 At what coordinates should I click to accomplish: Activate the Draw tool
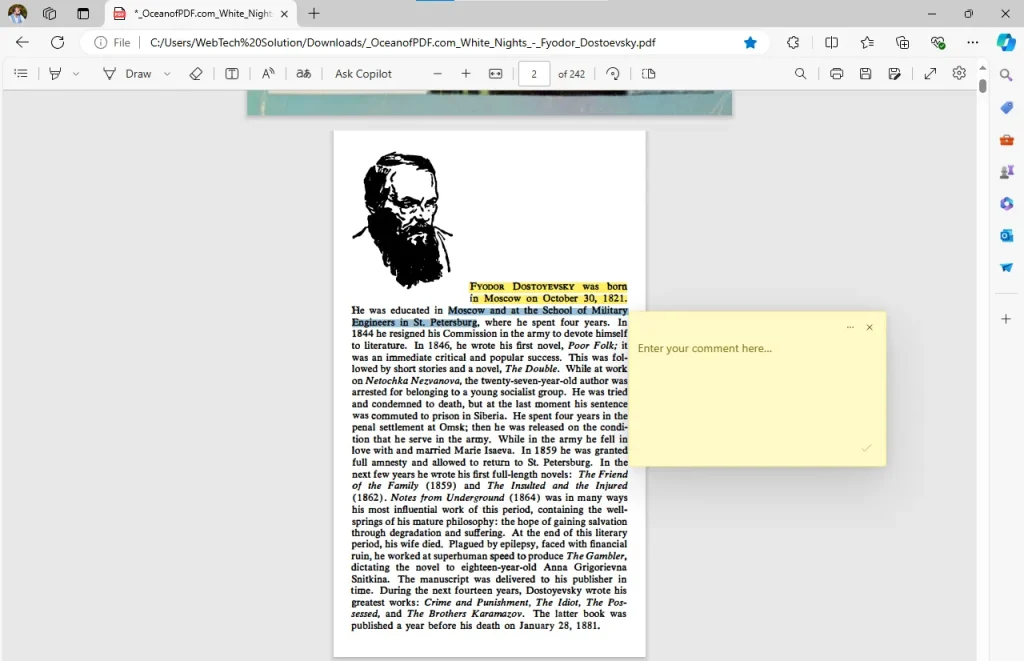tap(127, 74)
